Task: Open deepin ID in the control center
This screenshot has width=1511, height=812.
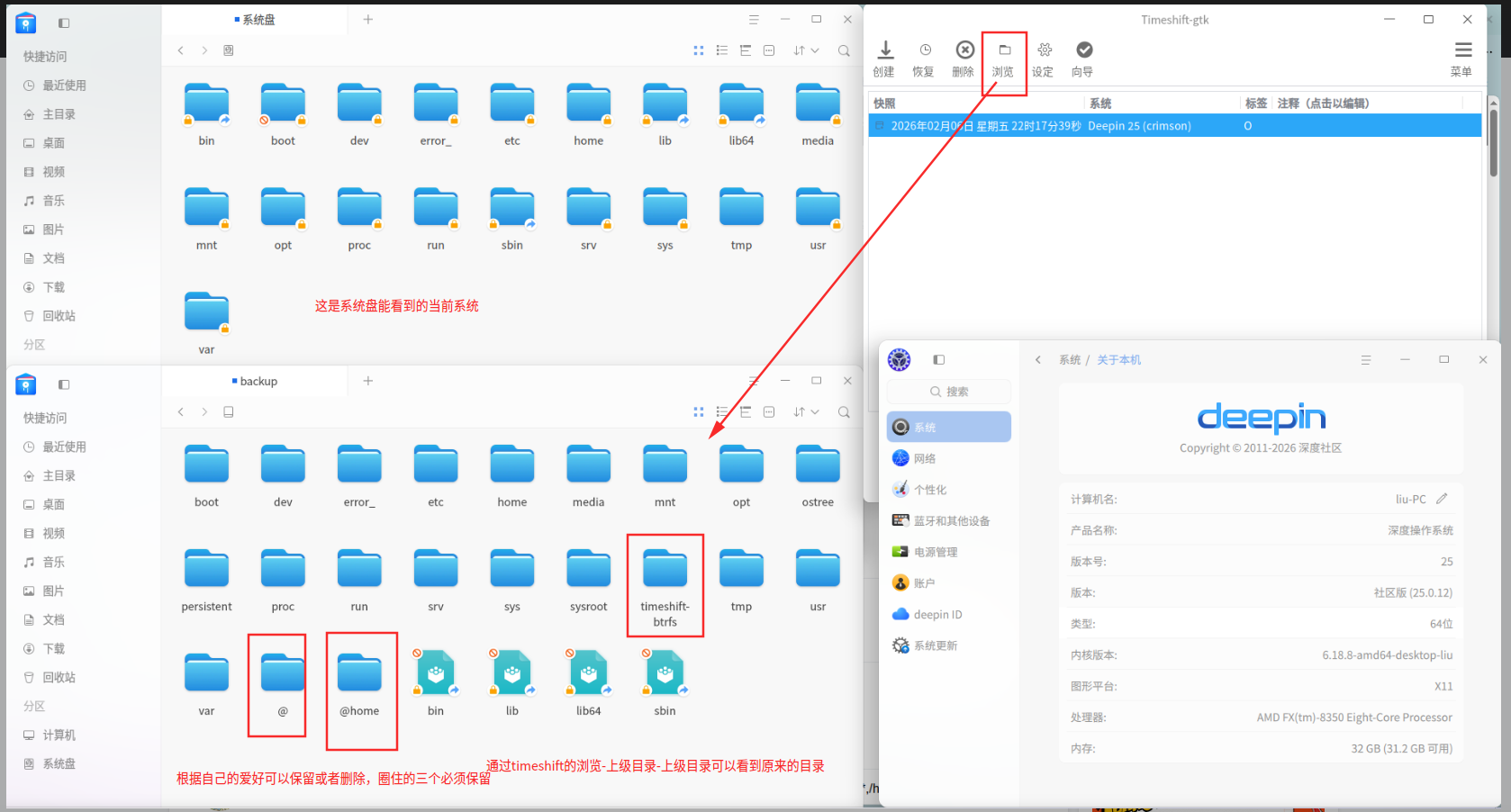Action: (949, 615)
